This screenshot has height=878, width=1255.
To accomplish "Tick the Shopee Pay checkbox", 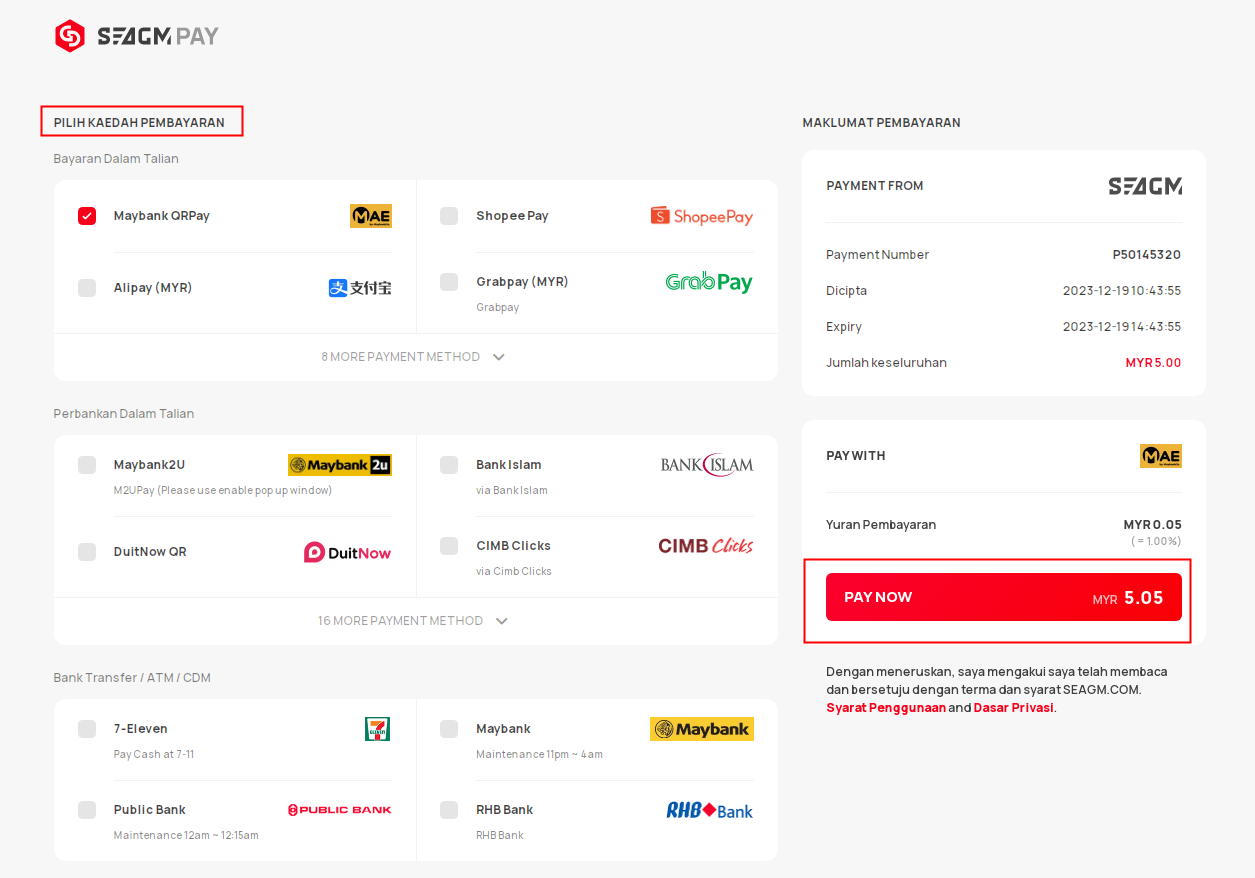I will click(449, 216).
